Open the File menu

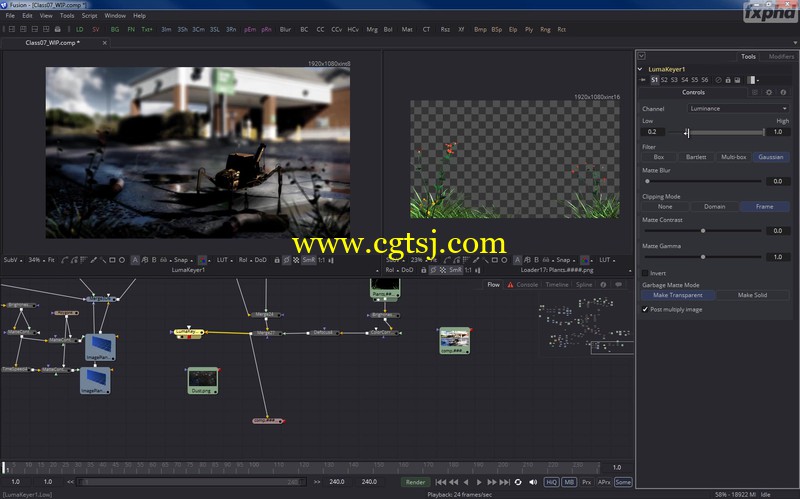pos(10,16)
